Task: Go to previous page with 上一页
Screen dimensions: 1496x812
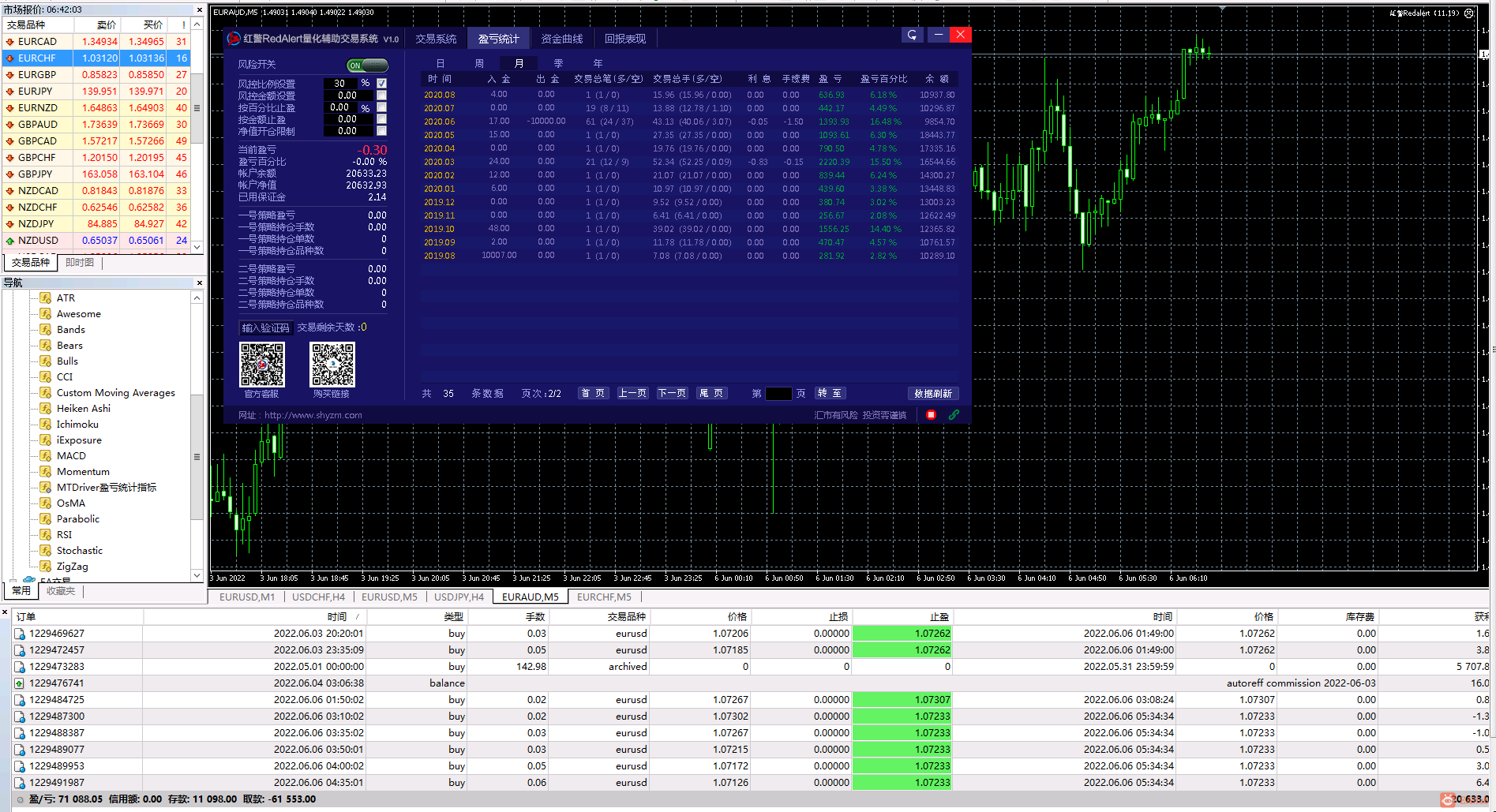Action: point(632,393)
